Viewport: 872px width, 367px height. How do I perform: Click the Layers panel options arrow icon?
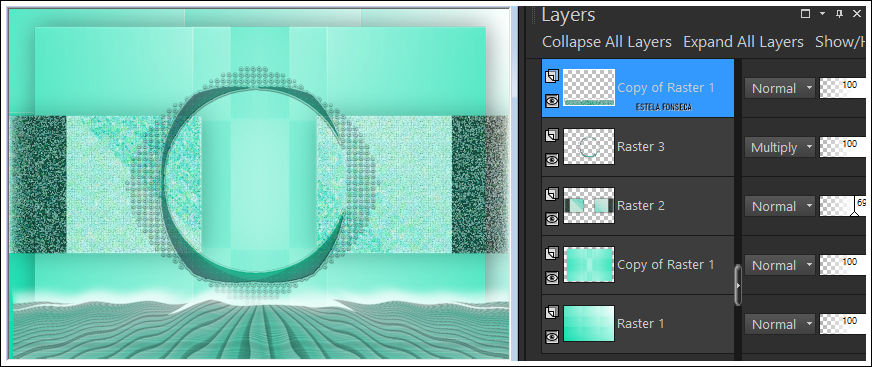pyautogui.click(x=823, y=14)
